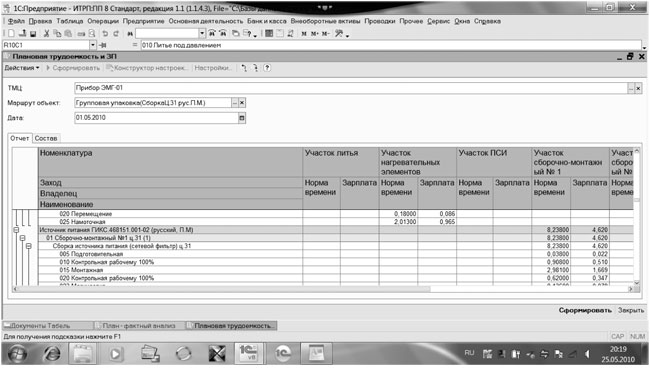Click the M memory icon
Image resolution: width=650 pixels, height=370 pixels.
(x=304, y=34)
